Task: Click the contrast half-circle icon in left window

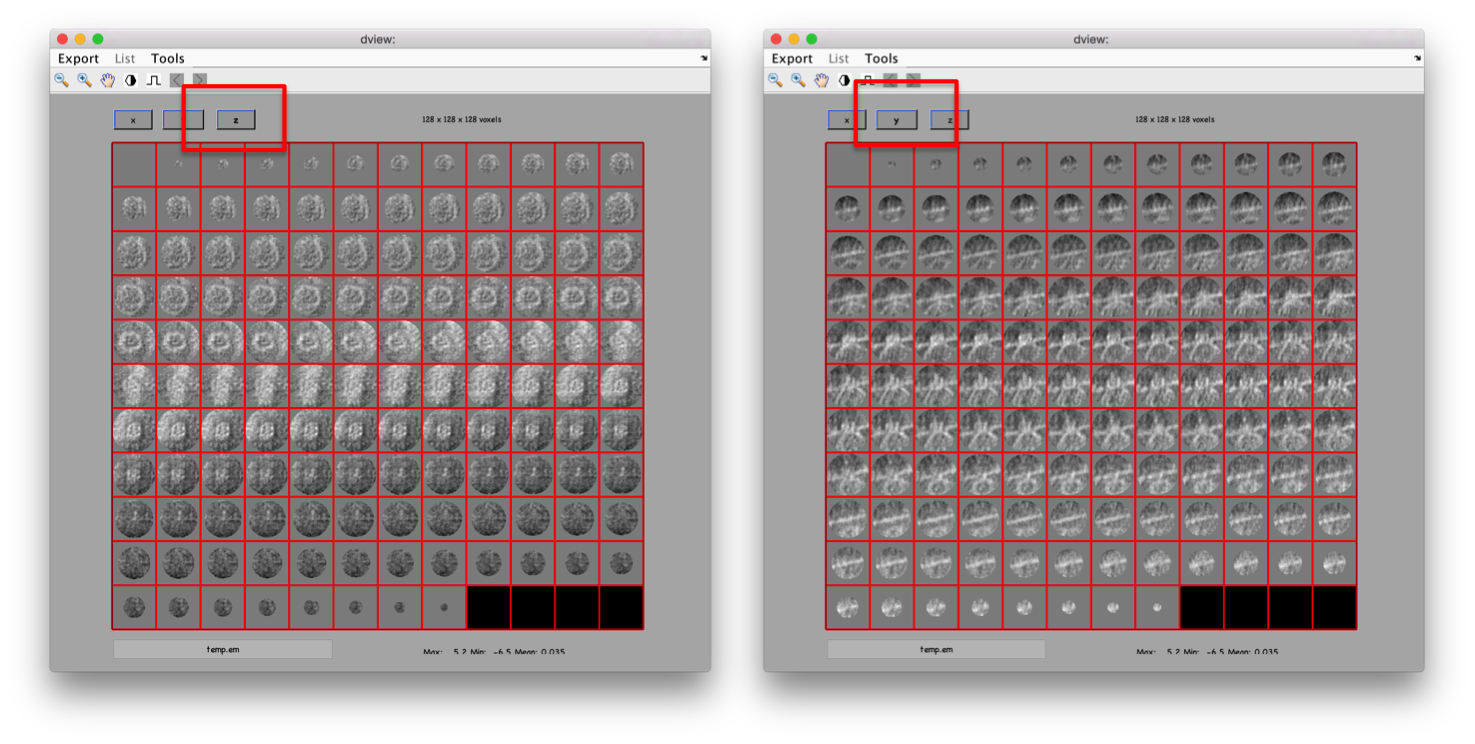Action: 130,80
